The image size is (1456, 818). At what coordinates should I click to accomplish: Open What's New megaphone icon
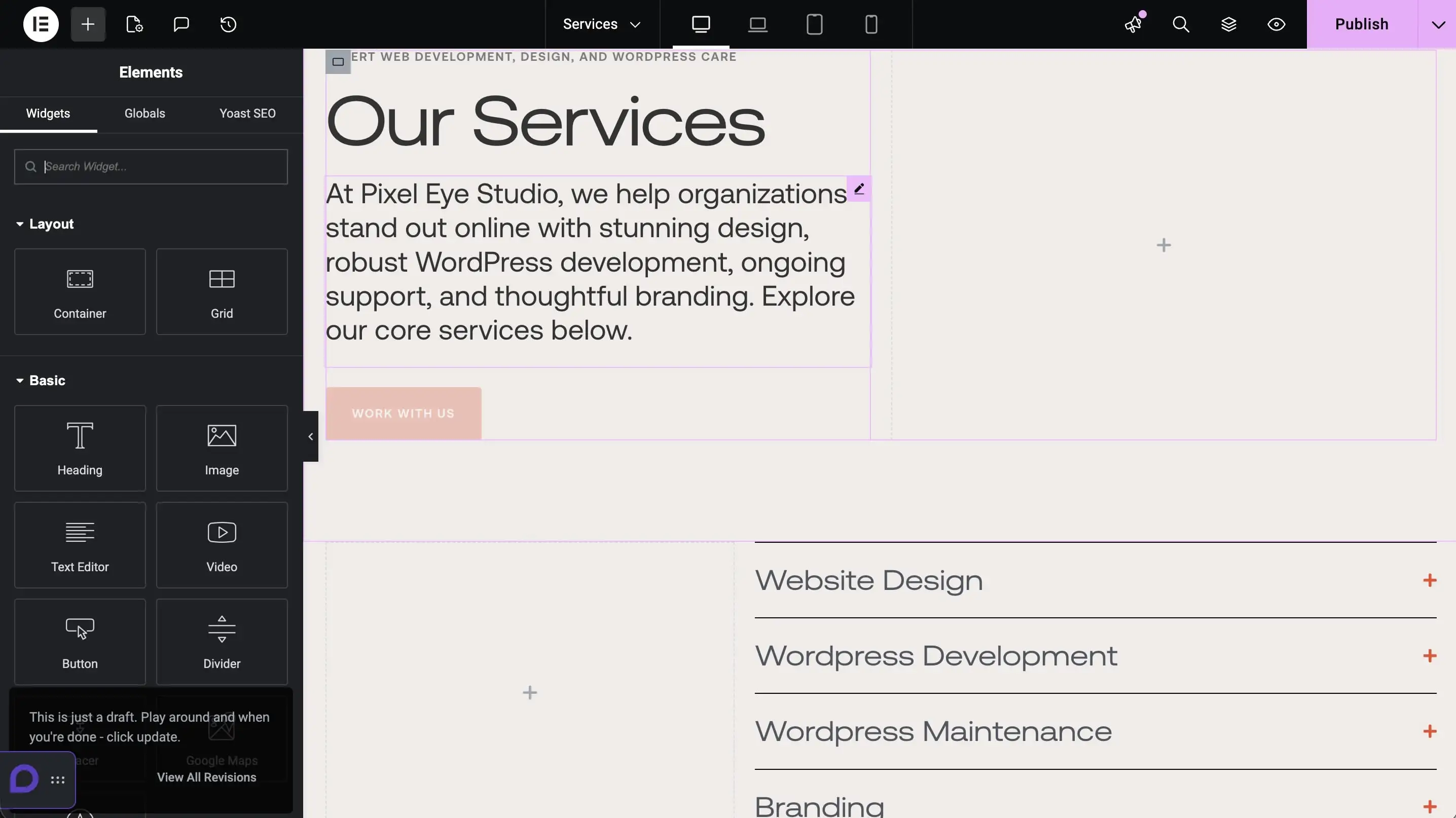pos(1133,24)
